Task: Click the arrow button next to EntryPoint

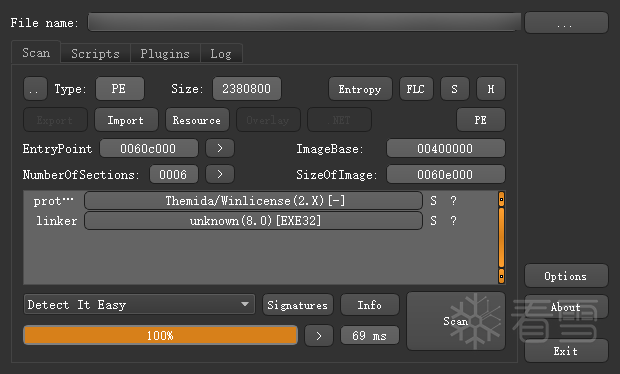Action: (x=220, y=148)
